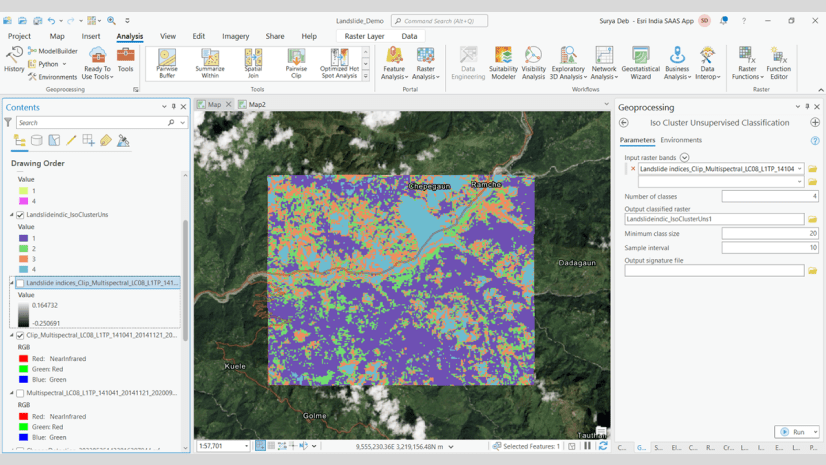The width and height of the screenshot is (826, 465).
Task: Launch ModelBuilder
Action: point(53,51)
